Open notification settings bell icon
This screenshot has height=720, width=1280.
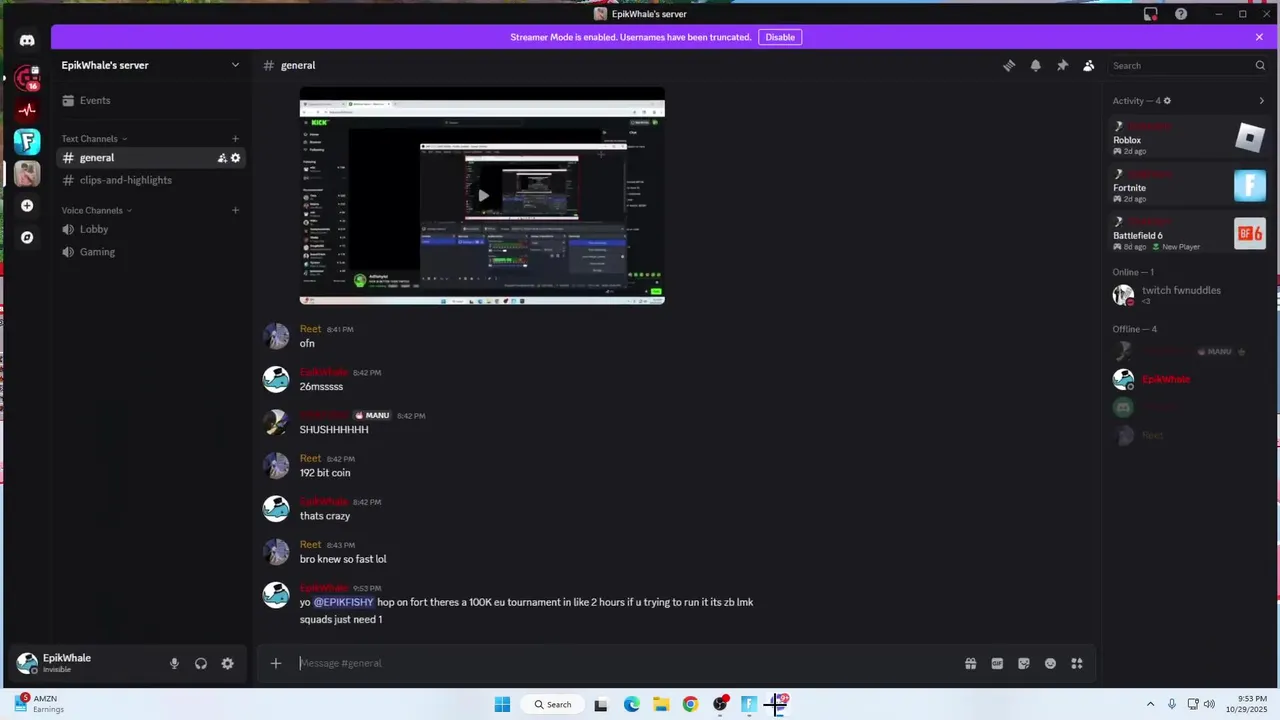coord(1036,65)
